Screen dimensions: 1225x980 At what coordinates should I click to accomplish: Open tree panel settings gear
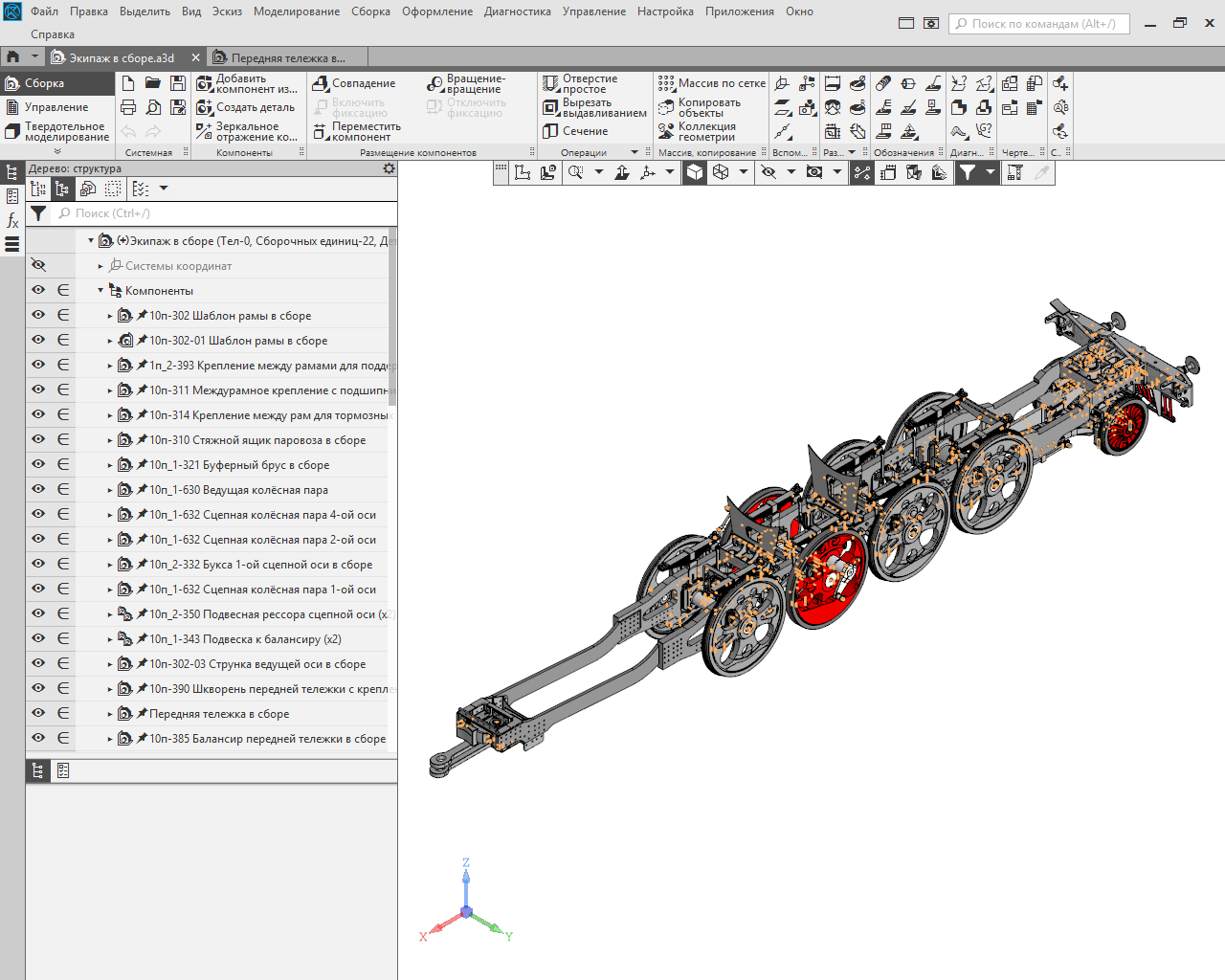click(x=389, y=168)
